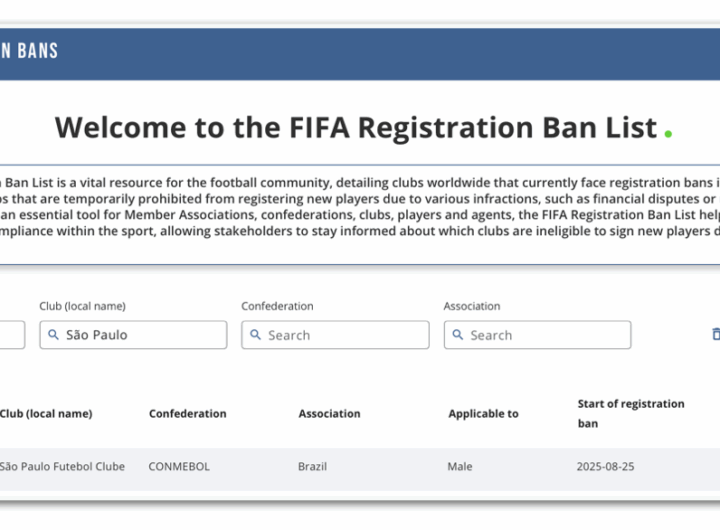Sort by the Club (local name) column header

tap(46, 413)
